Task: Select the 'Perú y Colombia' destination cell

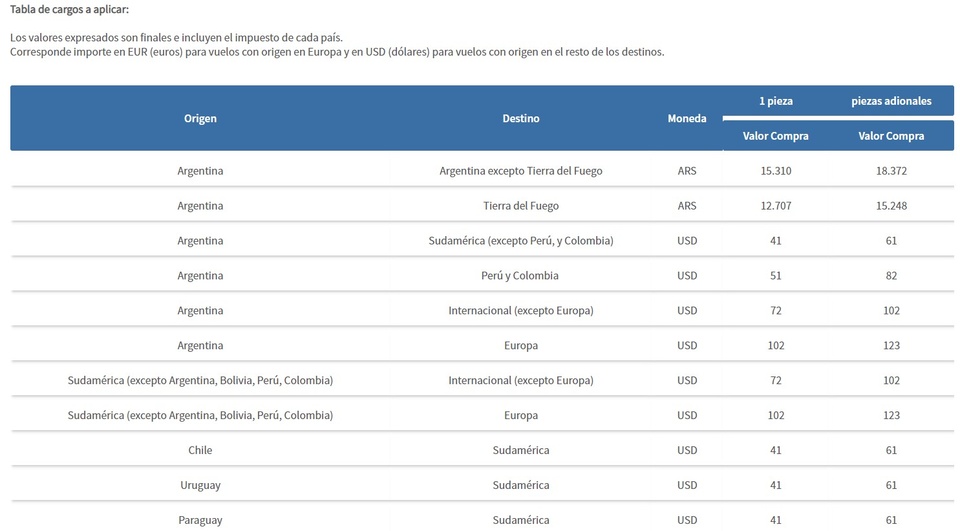Action: (521, 276)
